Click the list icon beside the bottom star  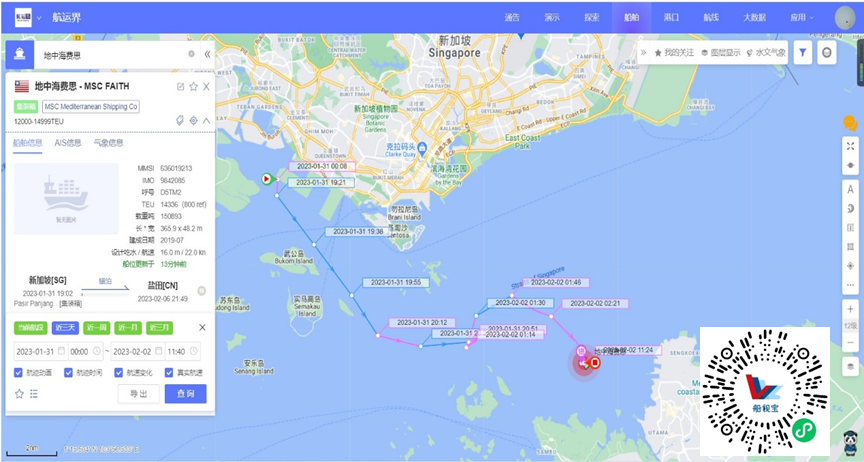pyautogui.click(x=34, y=394)
